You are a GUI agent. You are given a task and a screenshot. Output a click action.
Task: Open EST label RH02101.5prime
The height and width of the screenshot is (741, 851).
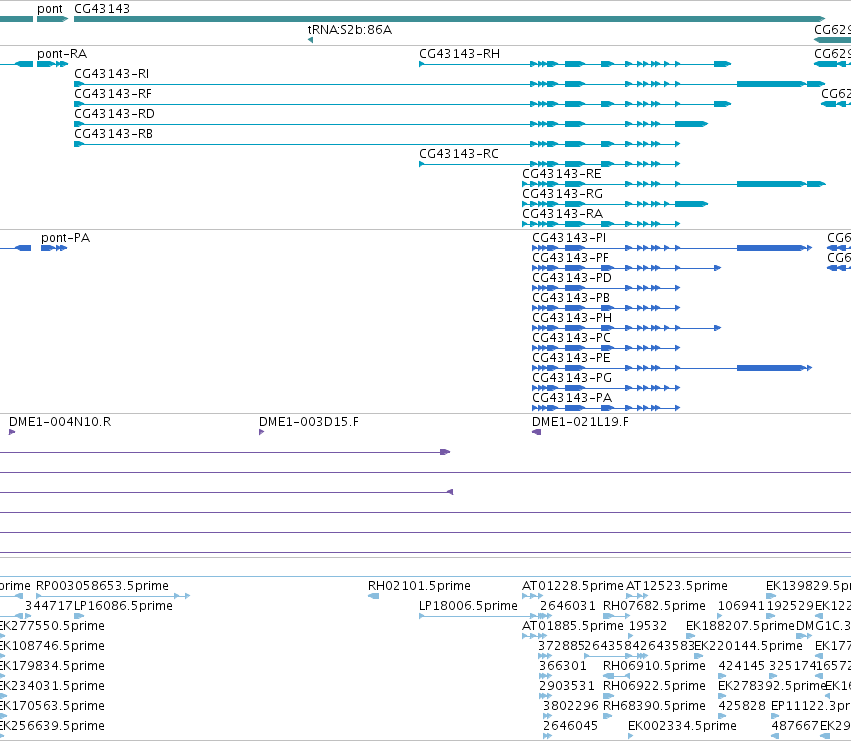pos(419,586)
